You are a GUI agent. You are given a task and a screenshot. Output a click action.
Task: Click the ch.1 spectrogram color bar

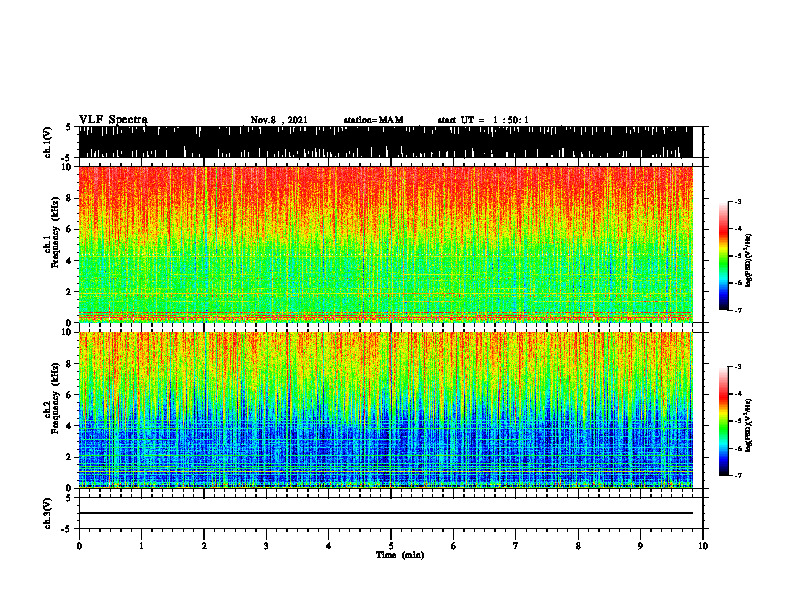(x=723, y=256)
